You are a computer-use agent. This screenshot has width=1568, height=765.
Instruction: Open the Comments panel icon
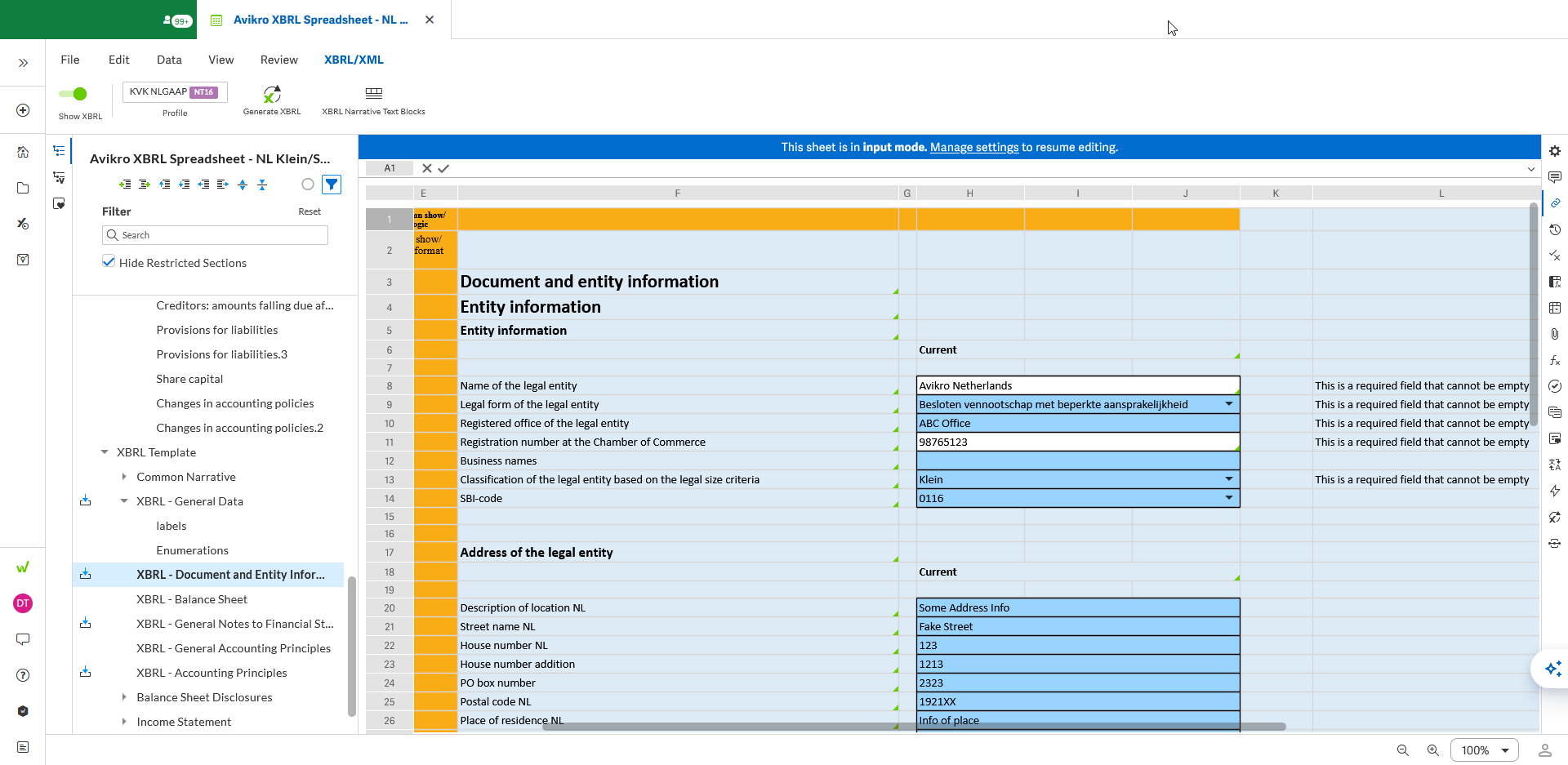point(1555,176)
